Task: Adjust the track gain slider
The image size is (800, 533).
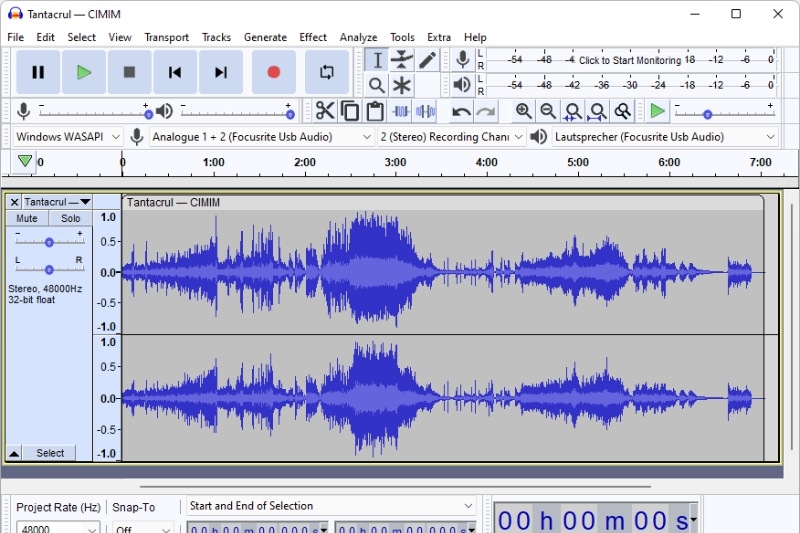Action: coord(49,242)
